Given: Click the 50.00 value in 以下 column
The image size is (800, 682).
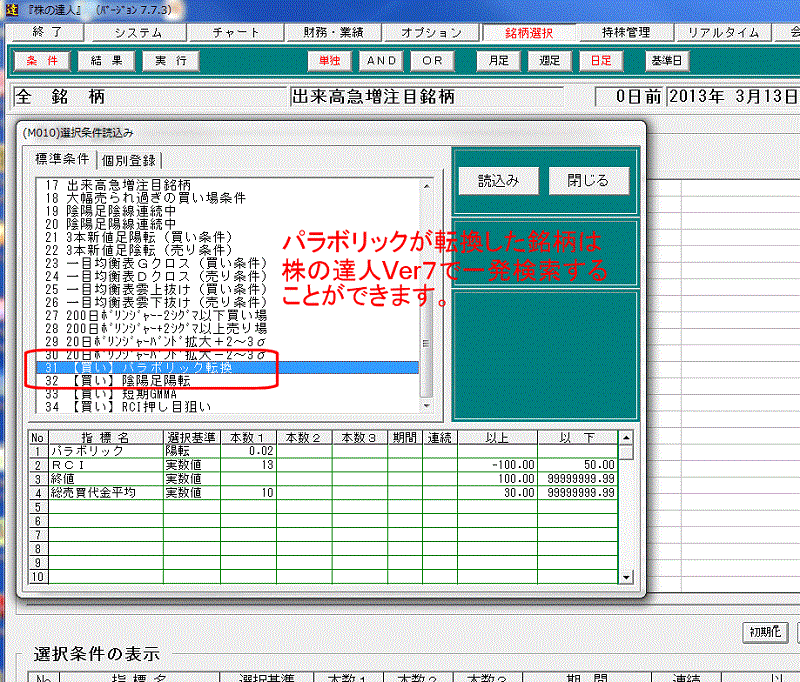Looking at the screenshot, I should coord(578,465).
